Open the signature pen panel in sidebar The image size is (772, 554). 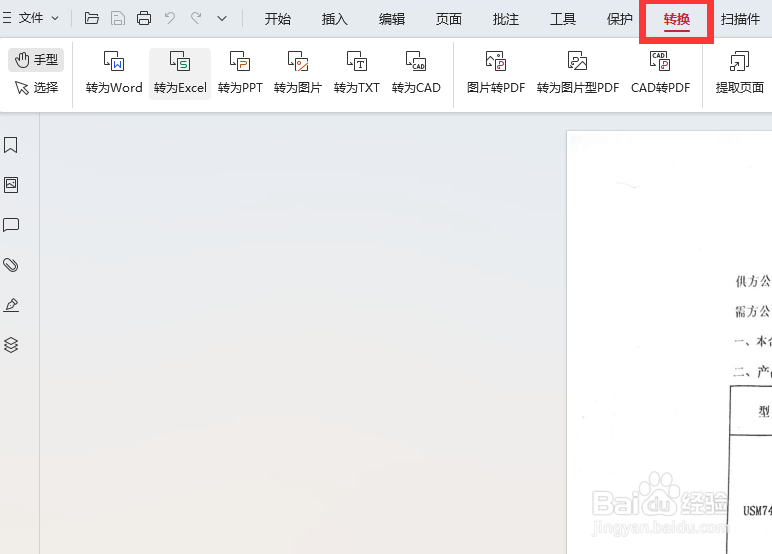(11, 305)
